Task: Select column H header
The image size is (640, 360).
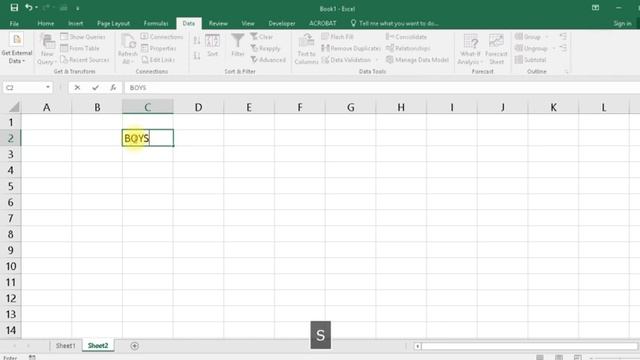Action: 401,107
